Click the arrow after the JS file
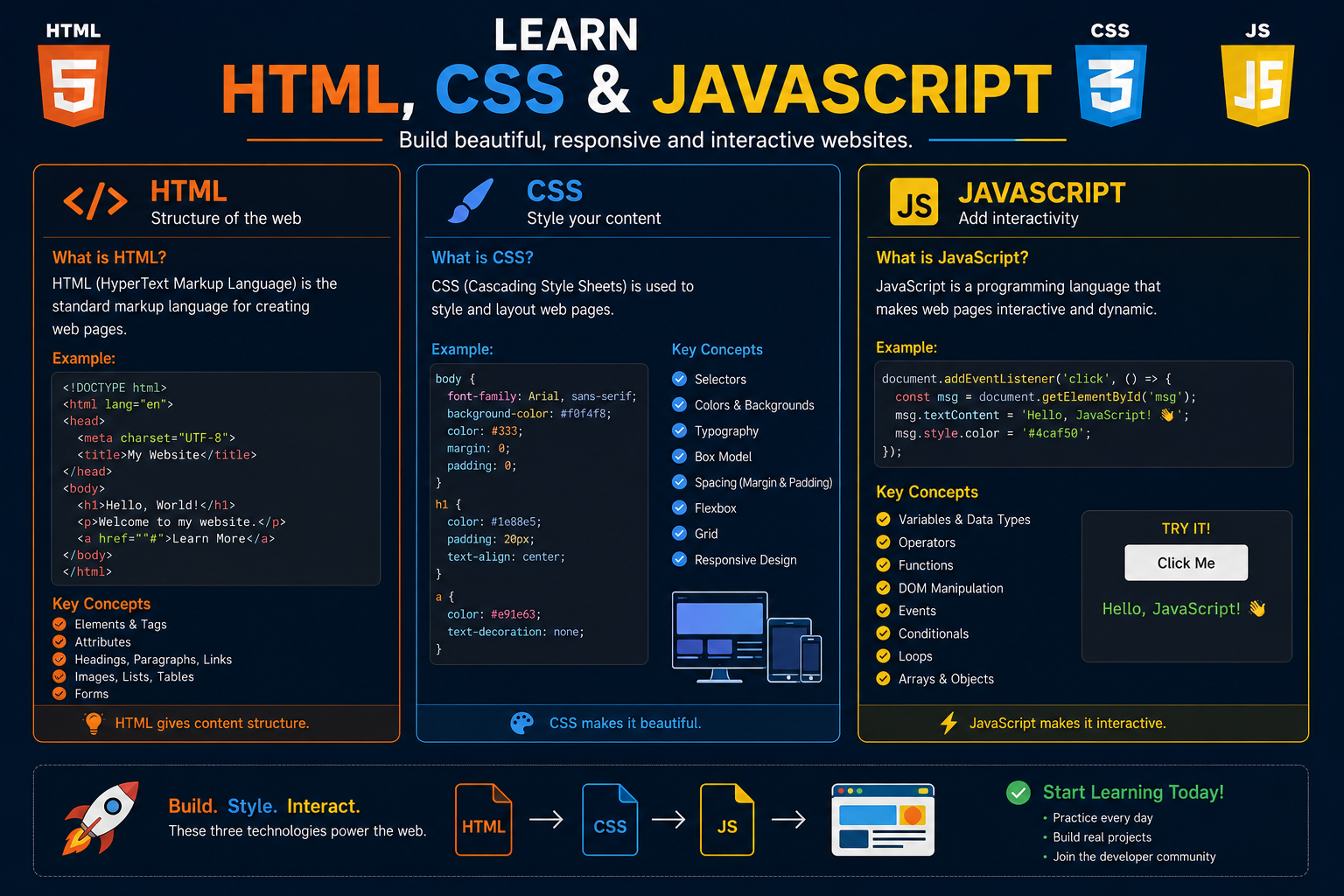The height and width of the screenshot is (896, 1344). 788,820
